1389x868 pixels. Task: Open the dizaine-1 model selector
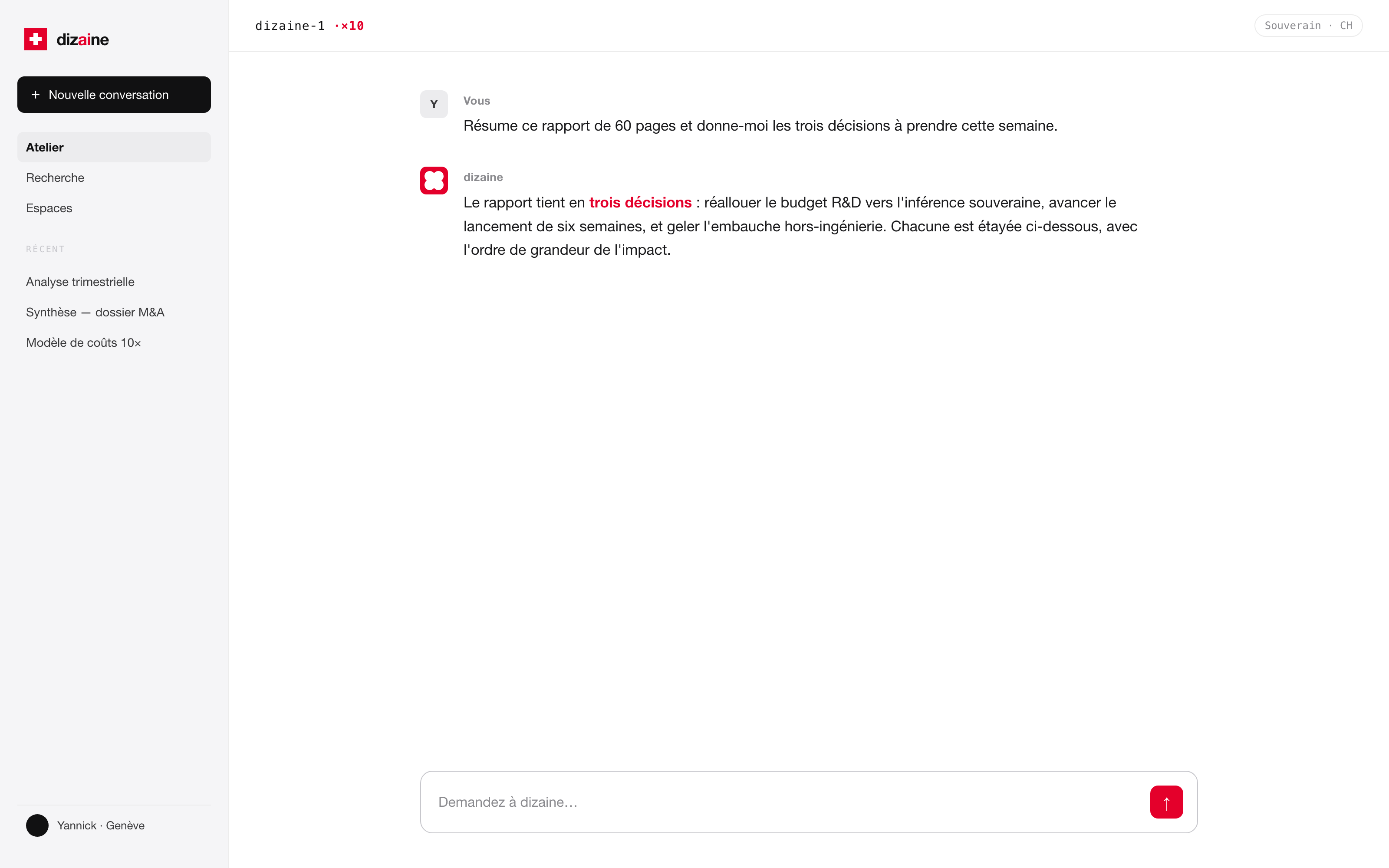coord(290,26)
